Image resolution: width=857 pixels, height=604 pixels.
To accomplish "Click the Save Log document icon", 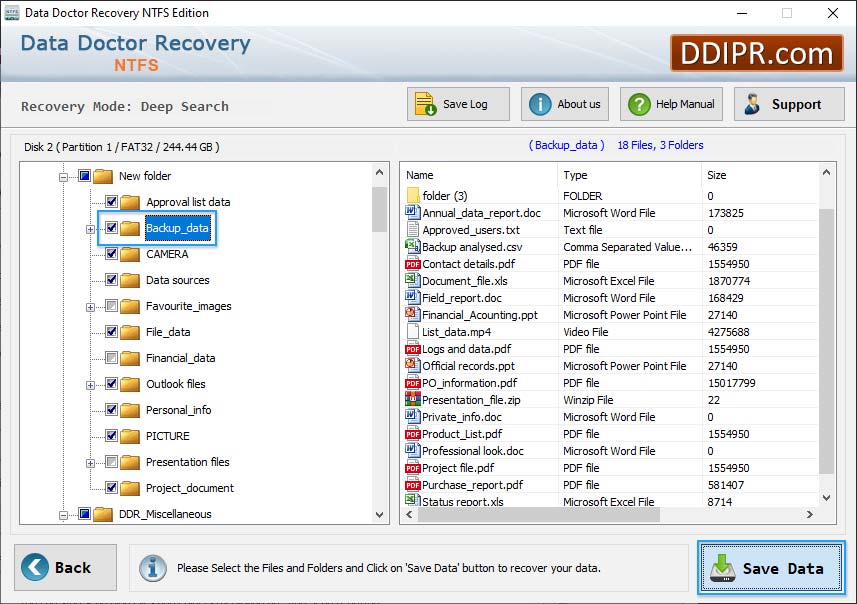I will 425,104.
